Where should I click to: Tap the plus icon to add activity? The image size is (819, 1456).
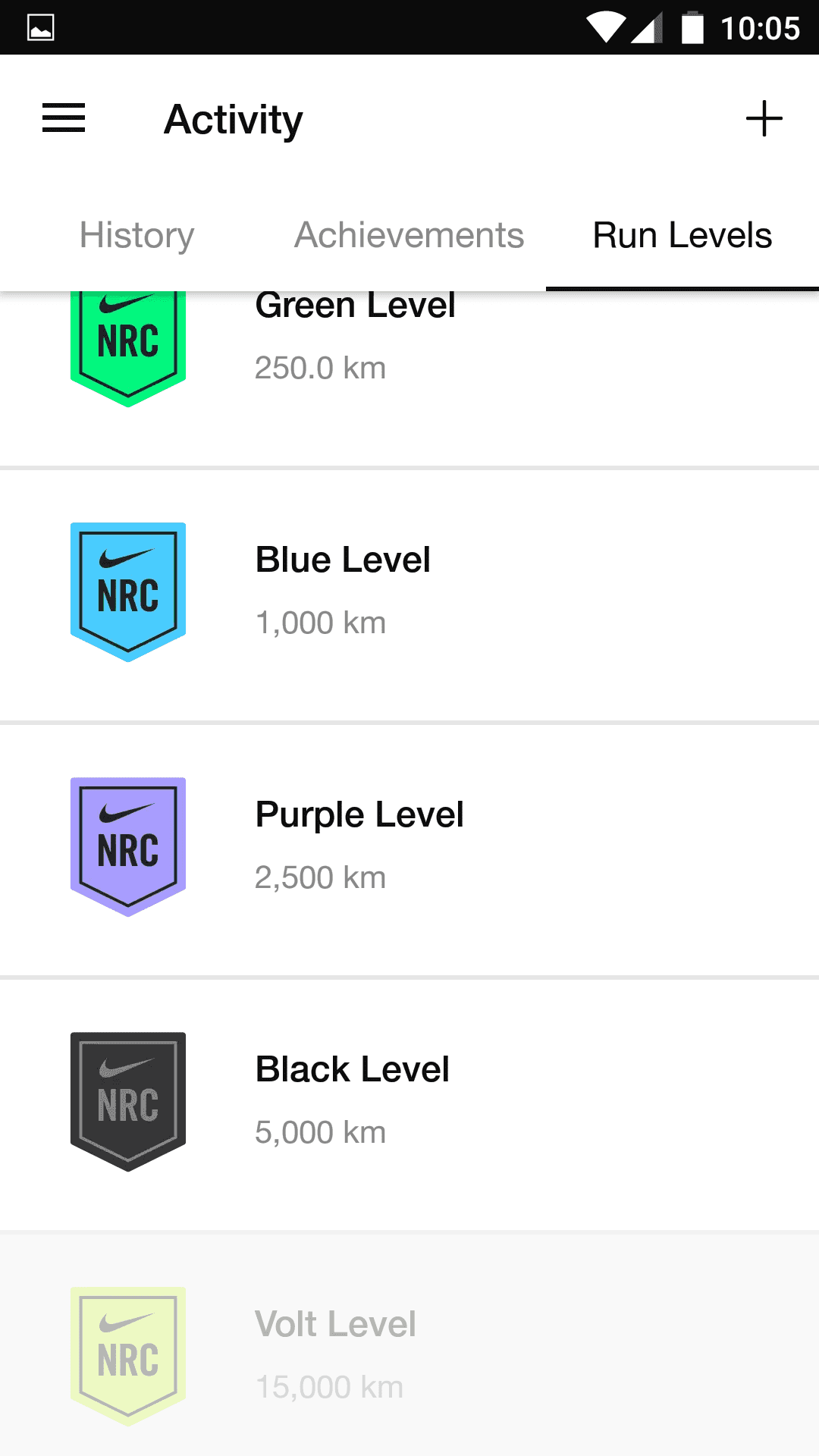pyautogui.click(x=764, y=118)
